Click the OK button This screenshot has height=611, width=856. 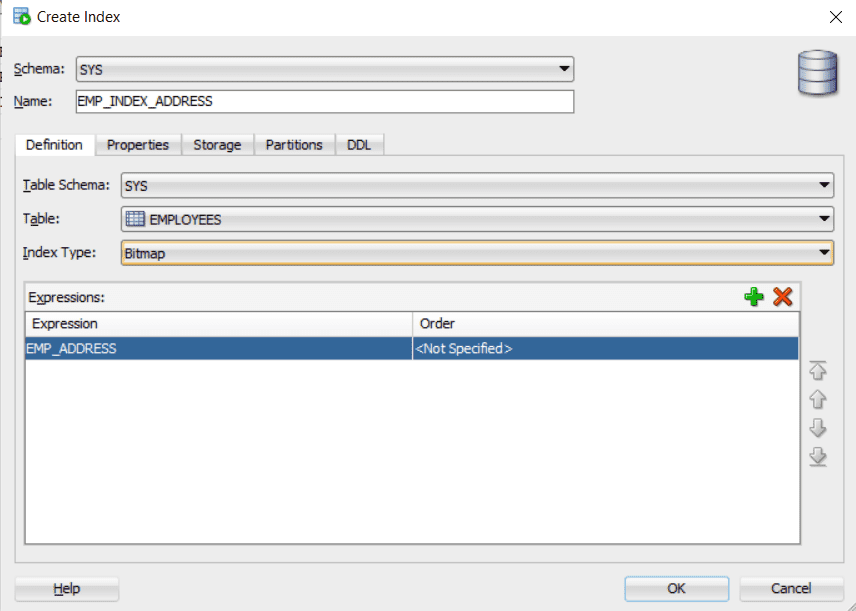click(x=676, y=589)
